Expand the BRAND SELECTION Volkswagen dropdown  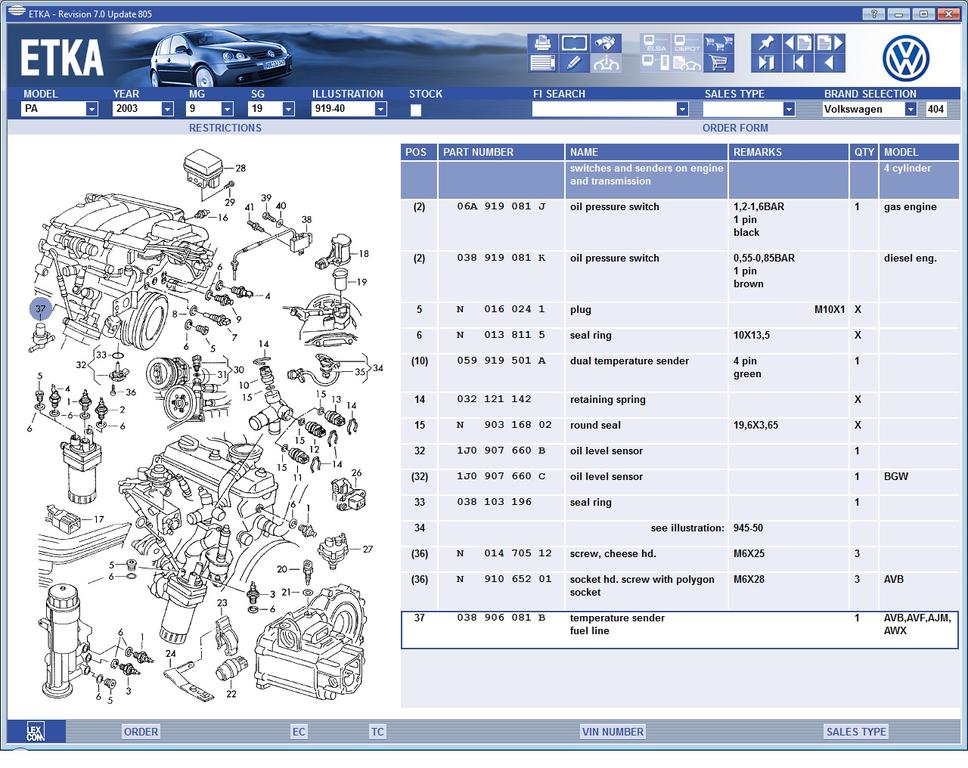tap(910, 109)
